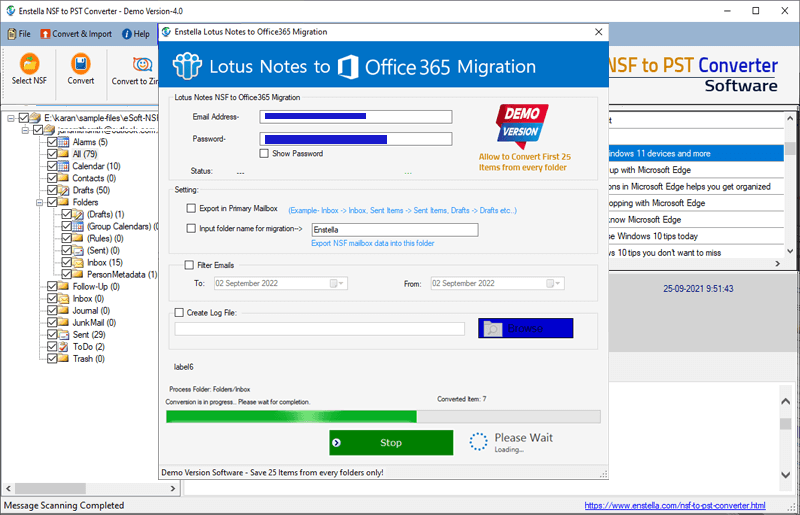Click the Convert floppy disk icon

pyautogui.click(x=81, y=64)
